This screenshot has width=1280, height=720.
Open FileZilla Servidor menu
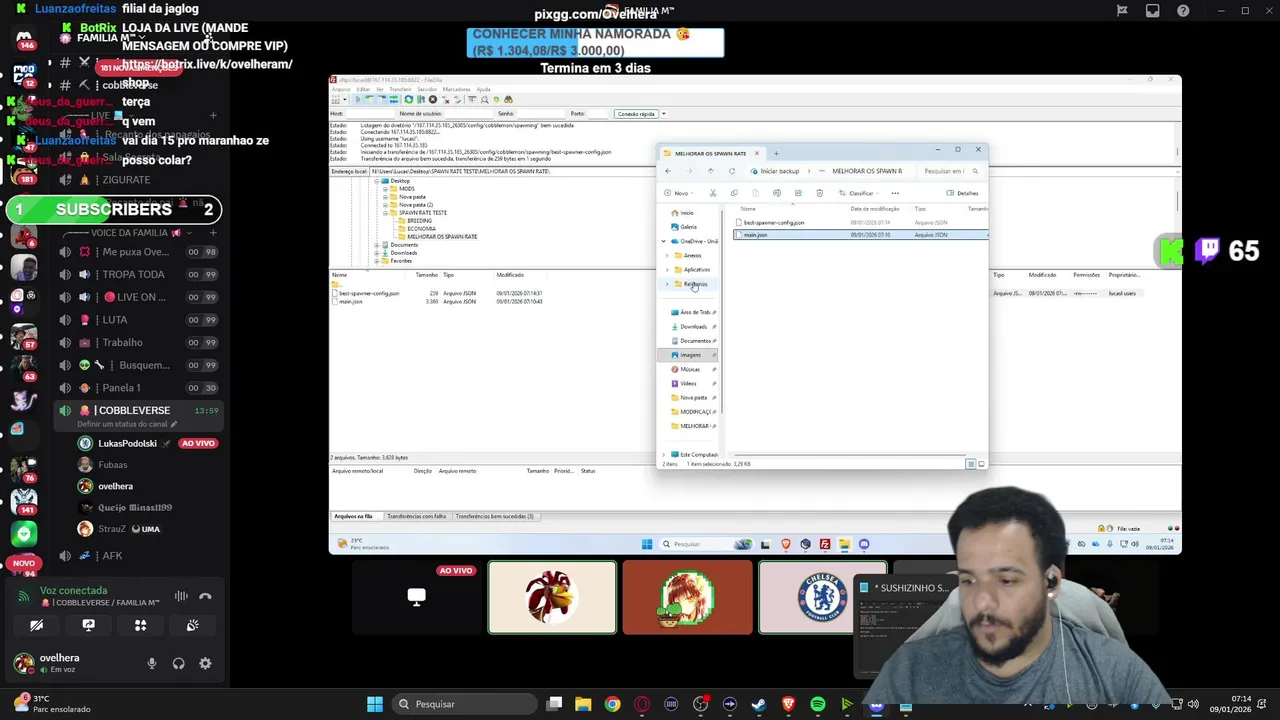427,89
